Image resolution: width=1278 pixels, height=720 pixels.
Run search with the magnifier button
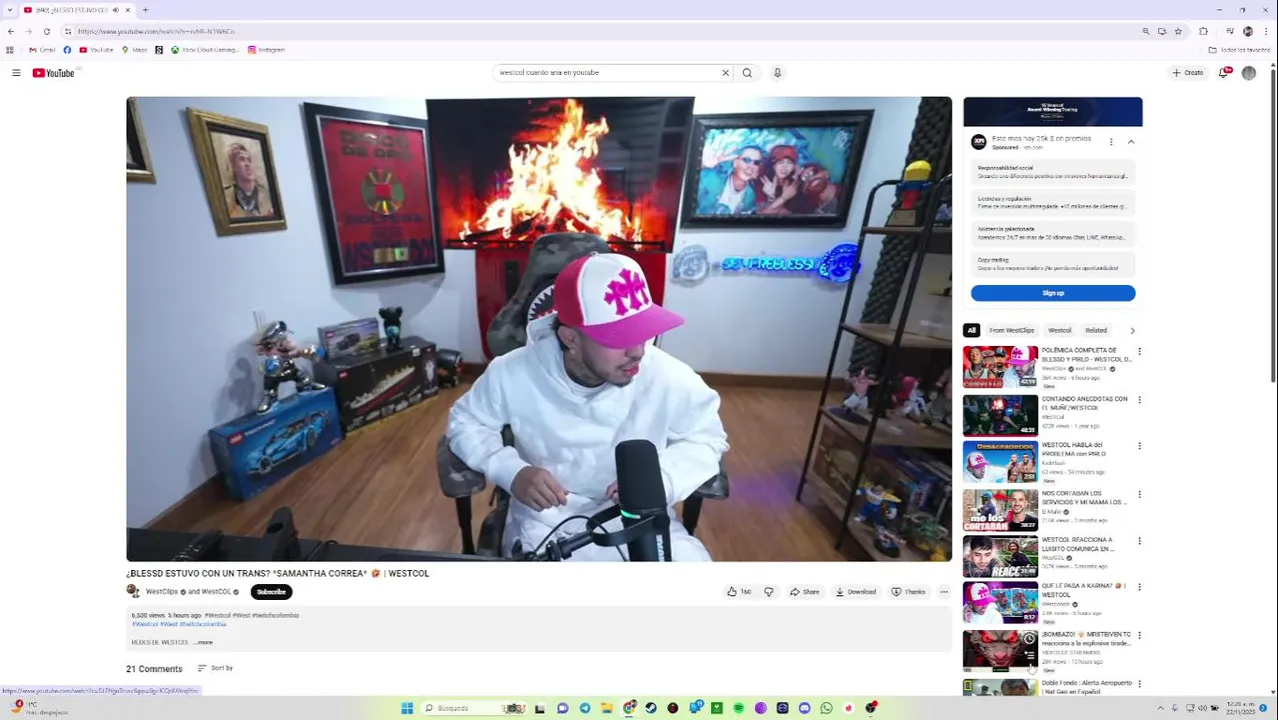(747, 73)
